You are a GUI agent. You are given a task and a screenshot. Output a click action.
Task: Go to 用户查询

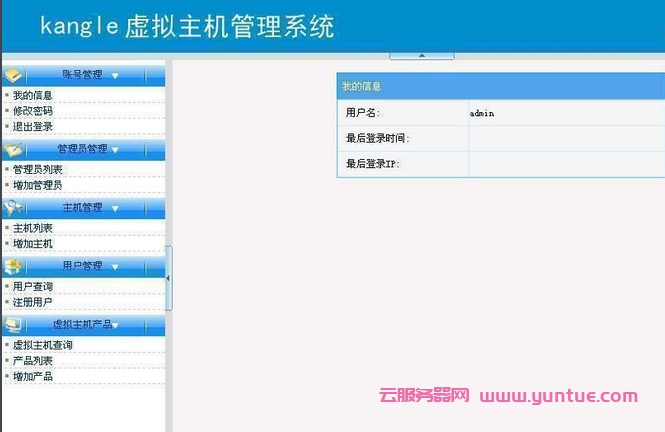pos(33,286)
